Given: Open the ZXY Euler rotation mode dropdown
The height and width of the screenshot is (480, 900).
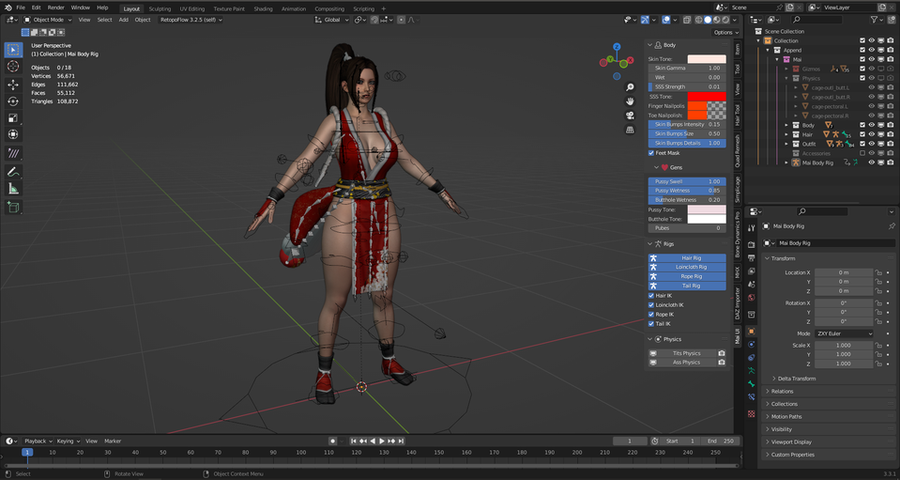Looking at the screenshot, I should 844,334.
